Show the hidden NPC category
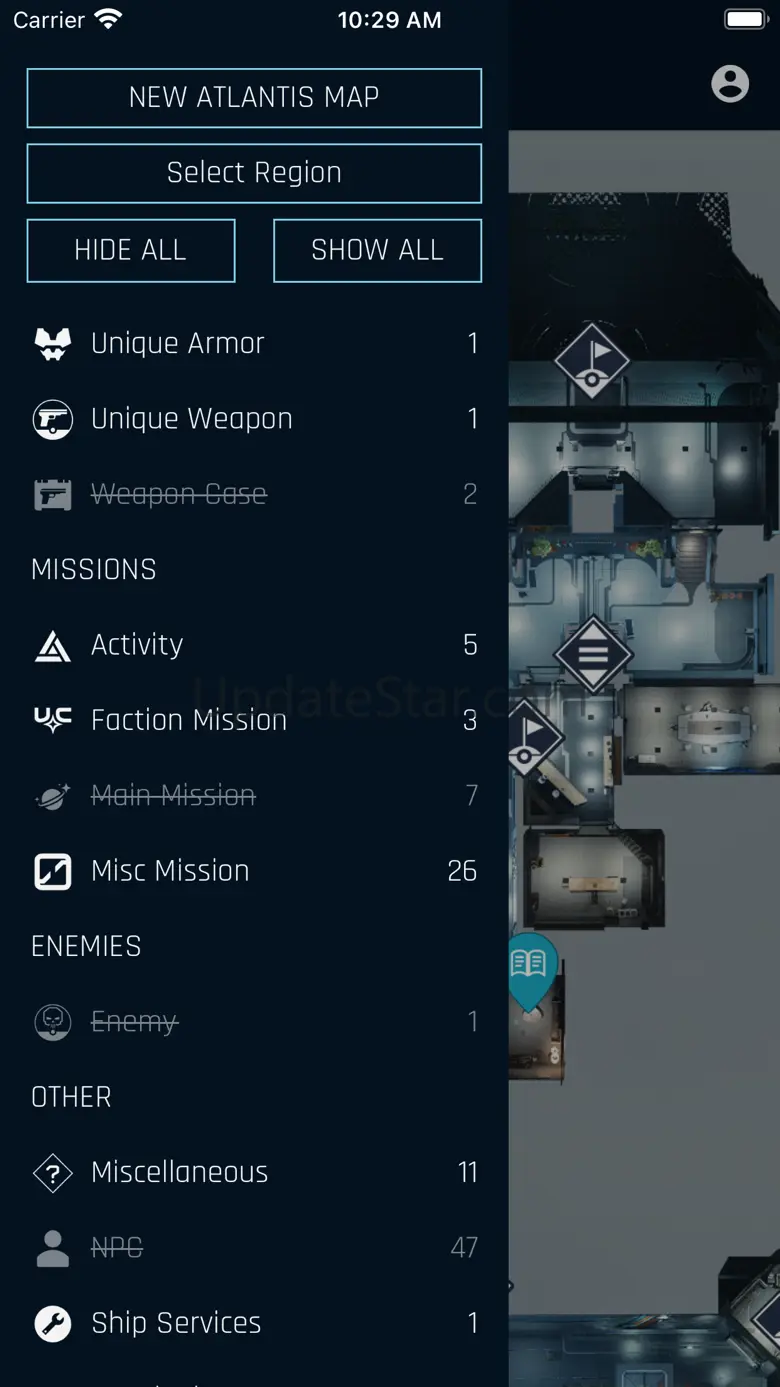Viewport: 780px width, 1387px height. [254, 1248]
